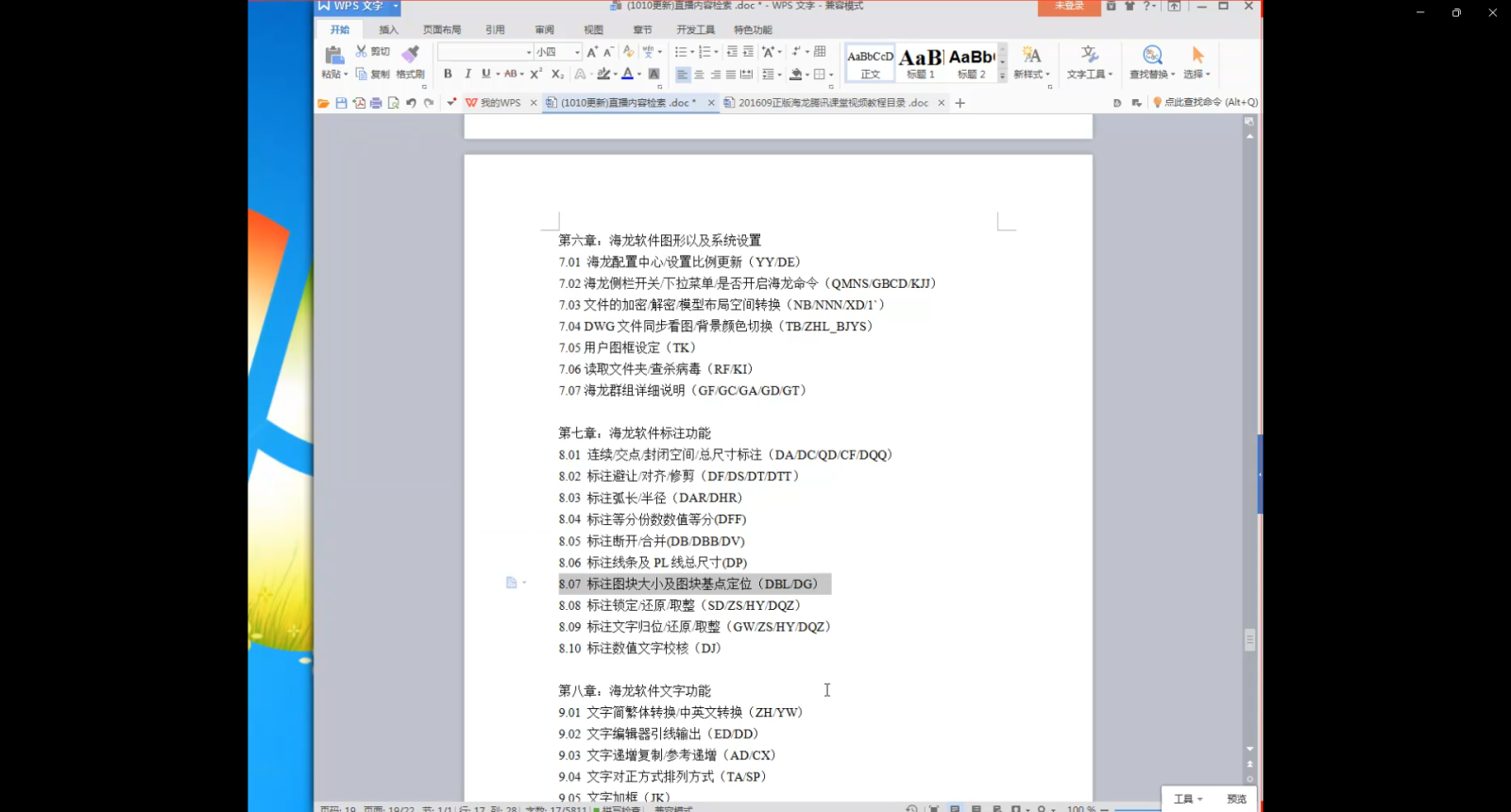This screenshot has width=1511, height=812.
Task: Switch to the 插入 ribbon tab
Action: tap(388, 30)
